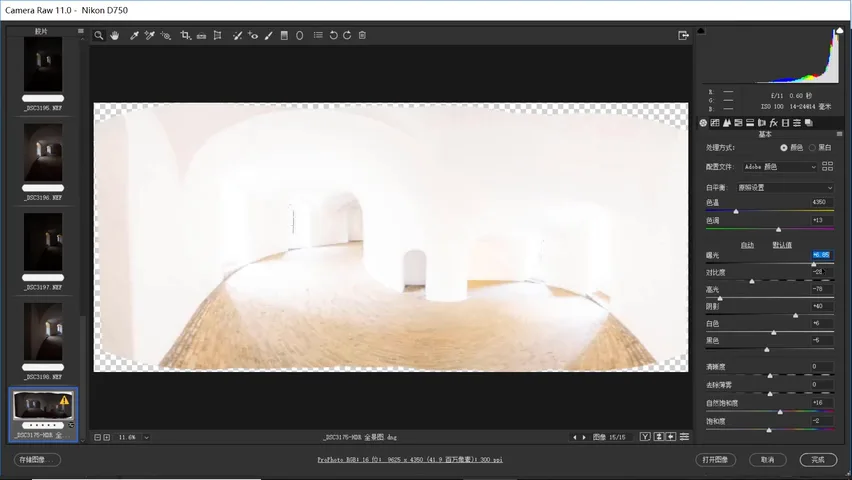This screenshot has width=852, height=480.
Task: Open the ProPhoto RGB workflow options link
Action: (410, 460)
